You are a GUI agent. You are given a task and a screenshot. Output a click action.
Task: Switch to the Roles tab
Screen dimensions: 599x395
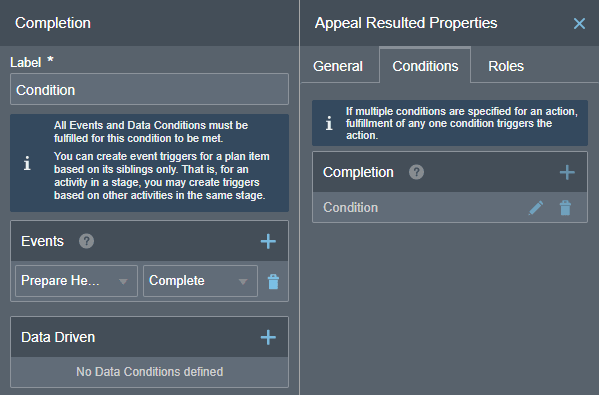tap(506, 66)
